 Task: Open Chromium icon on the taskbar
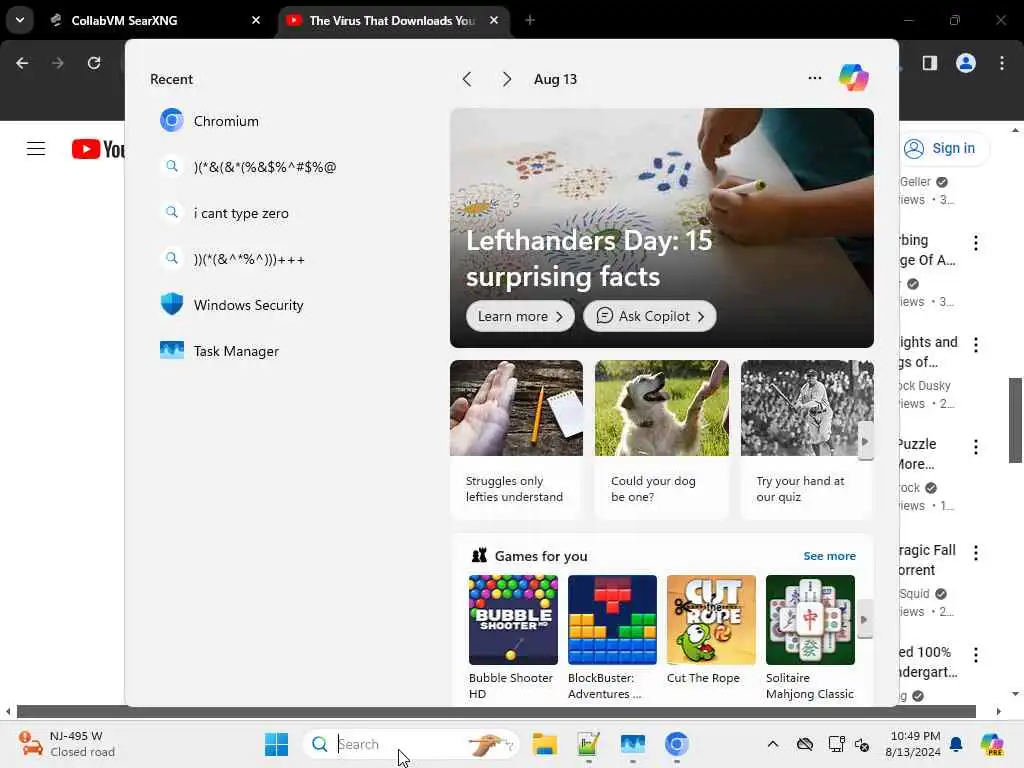point(677,744)
